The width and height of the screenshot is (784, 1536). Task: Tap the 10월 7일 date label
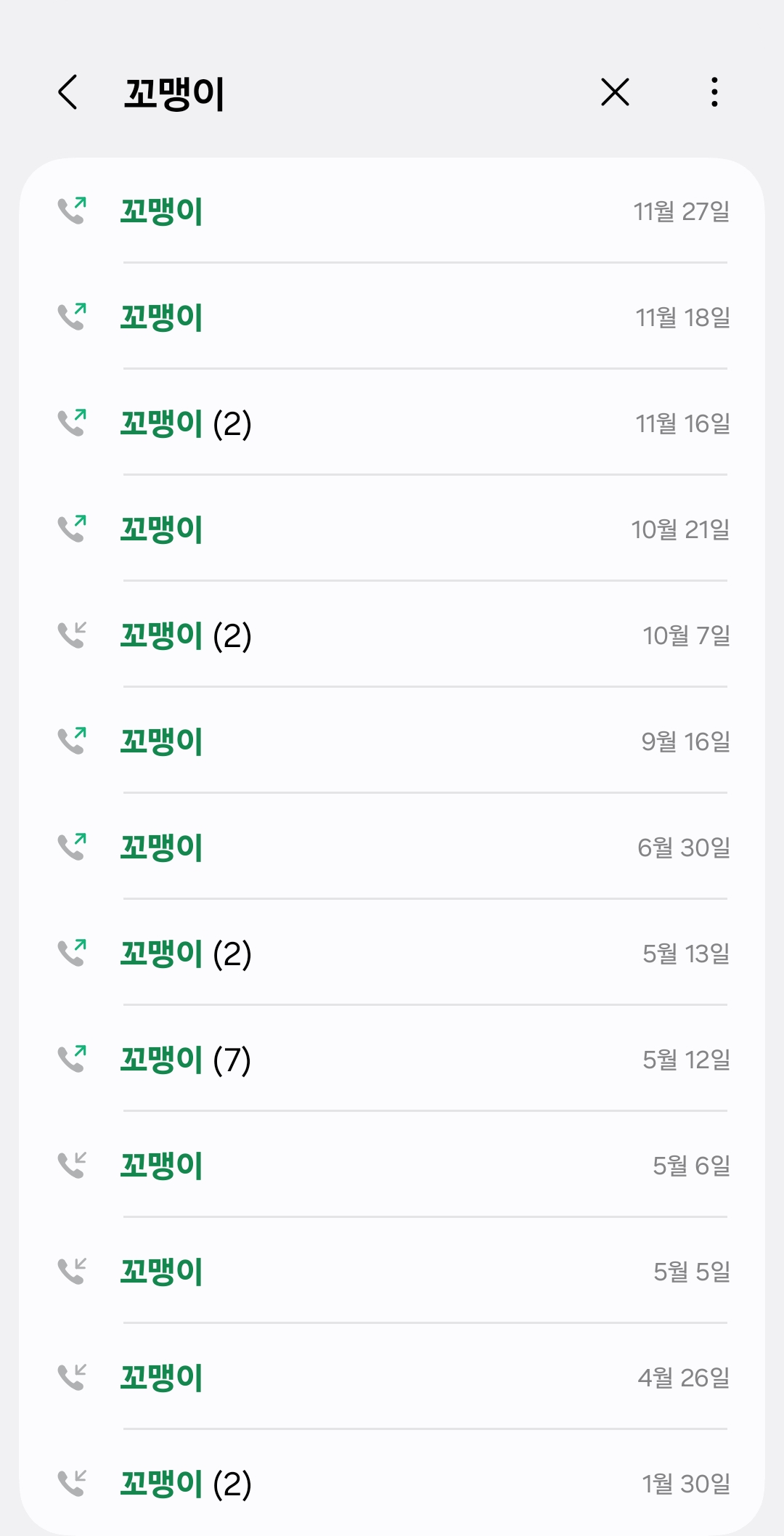[686, 635]
